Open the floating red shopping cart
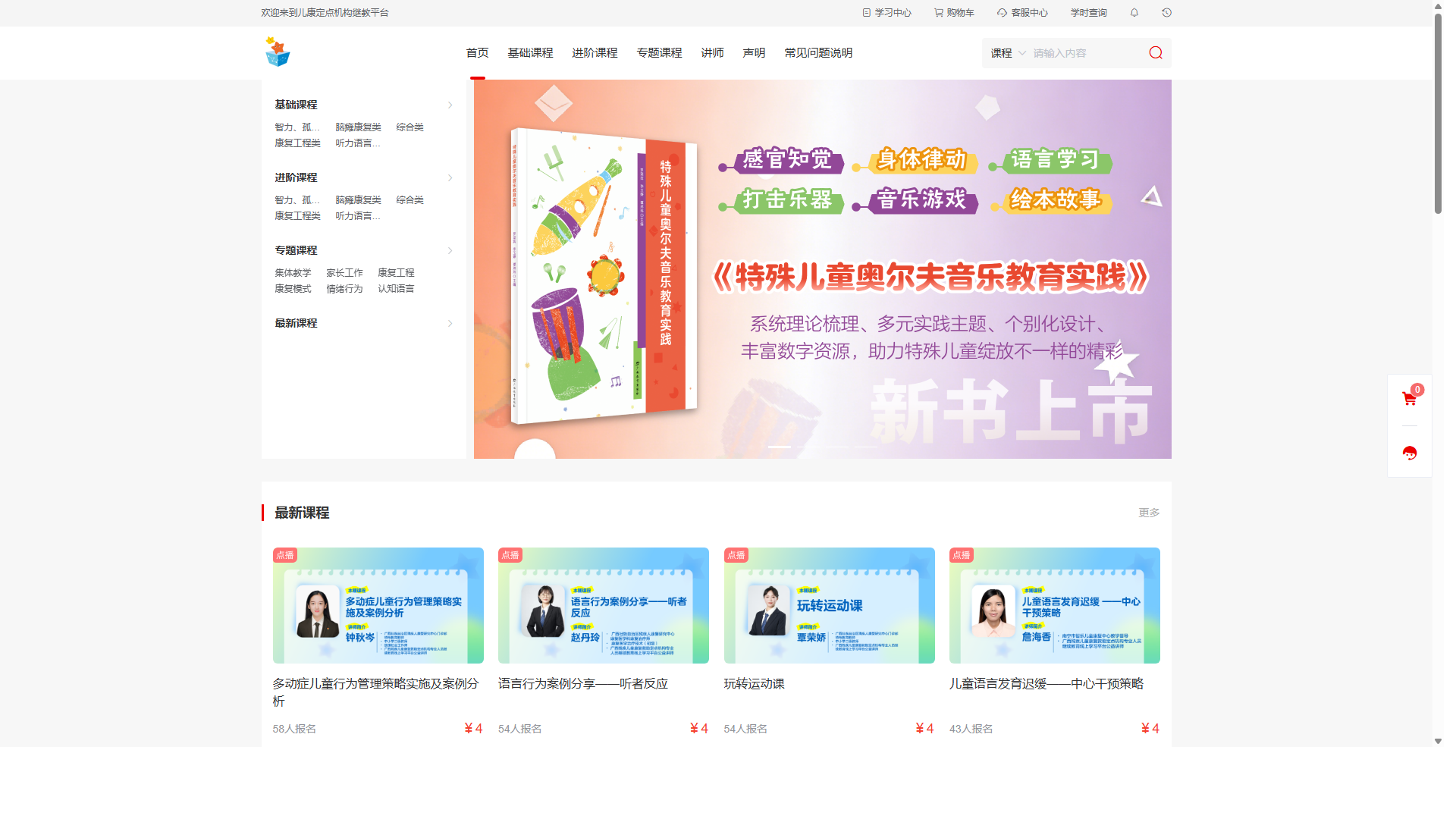 coord(1409,399)
